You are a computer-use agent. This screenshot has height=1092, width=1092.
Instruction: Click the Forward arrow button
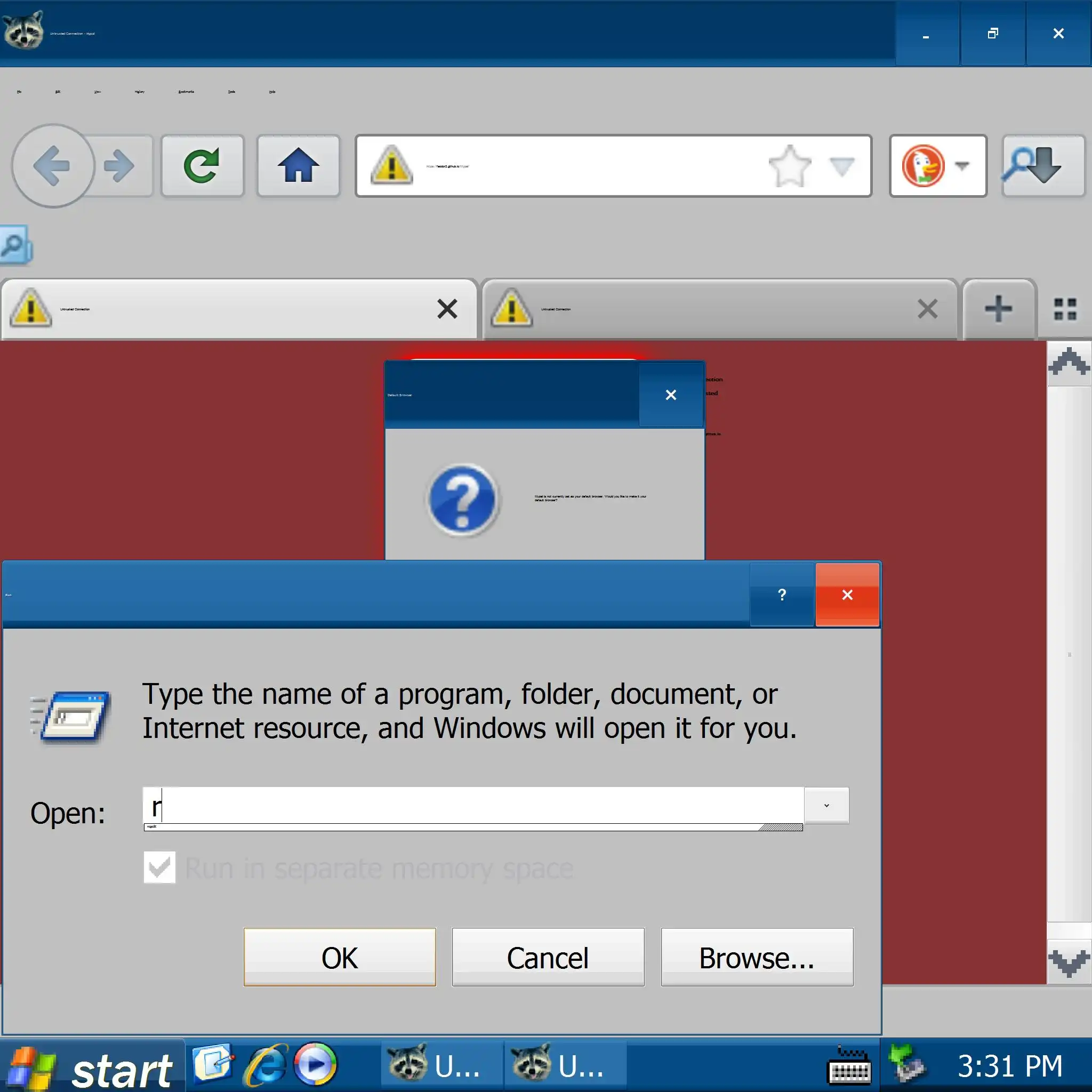120,166
